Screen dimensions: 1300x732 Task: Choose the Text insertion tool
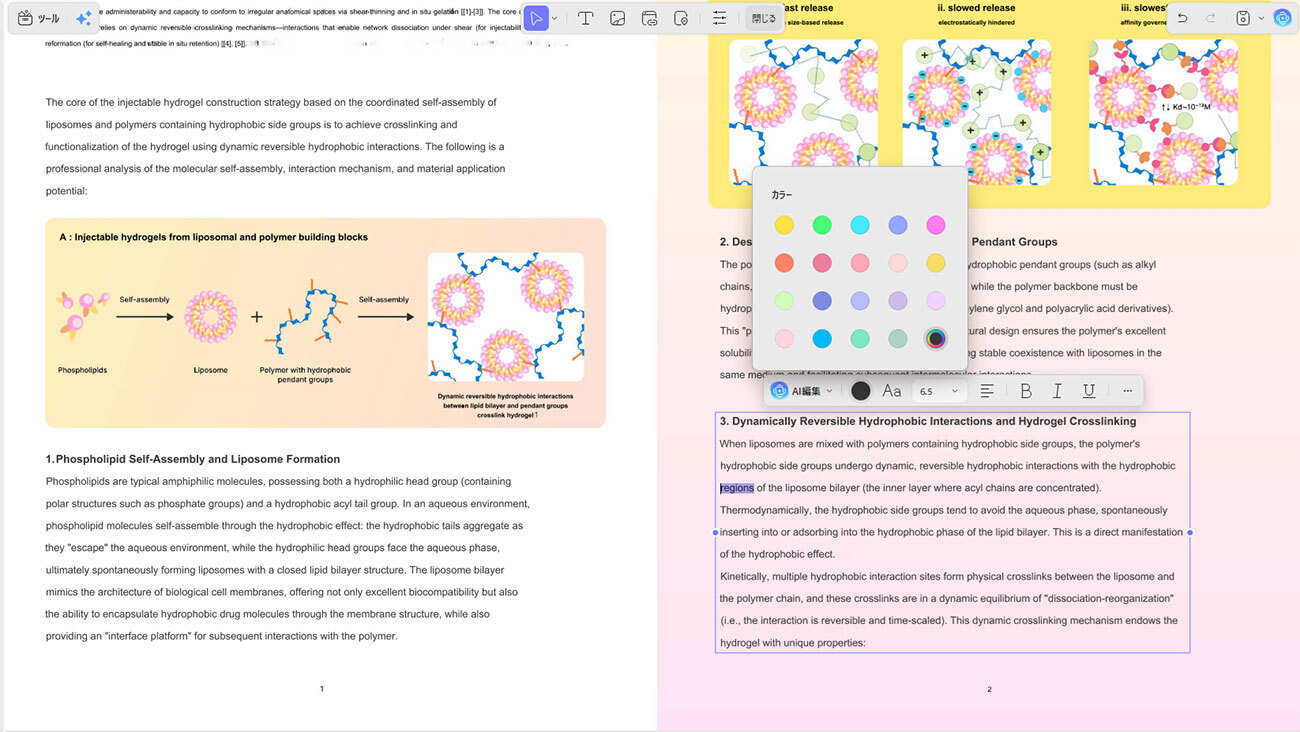[586, 18]
